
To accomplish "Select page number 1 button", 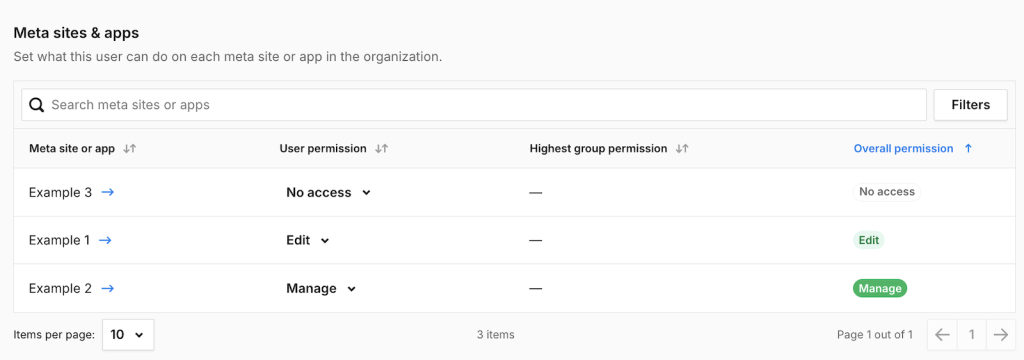I will tap(972, 335).
